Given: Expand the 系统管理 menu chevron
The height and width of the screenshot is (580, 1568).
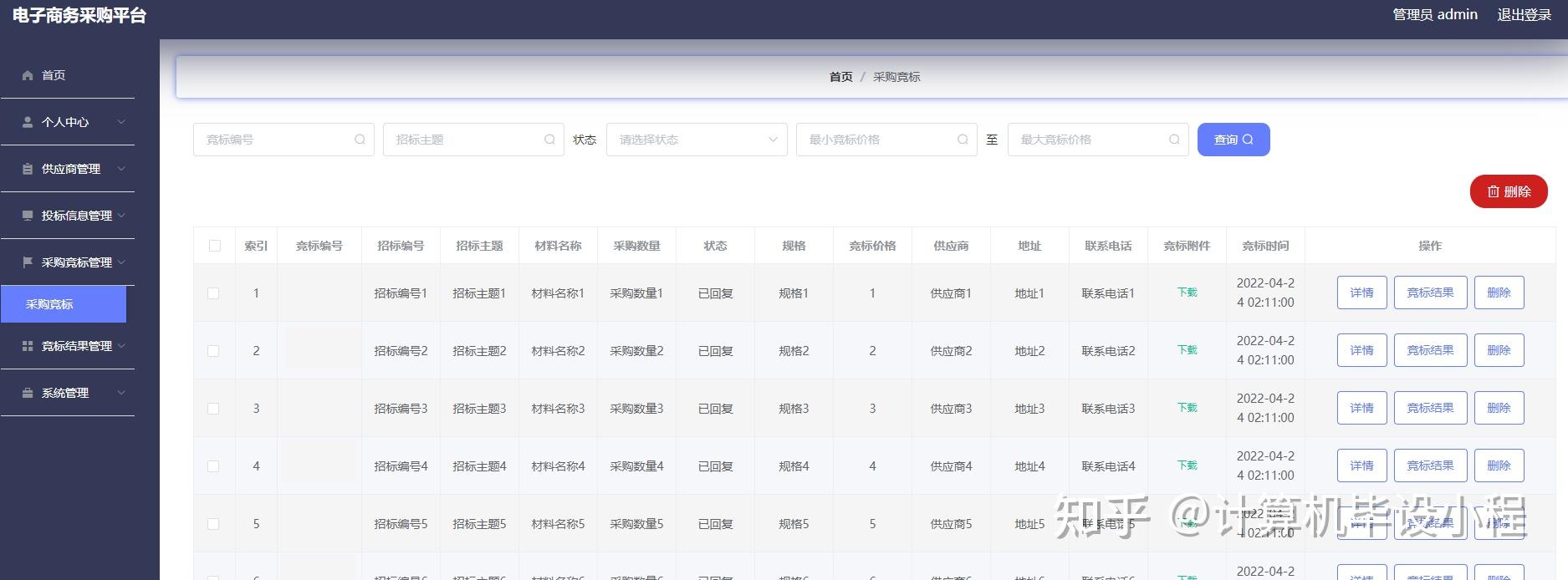Looking at the screenshot, I should click(121, 393).
